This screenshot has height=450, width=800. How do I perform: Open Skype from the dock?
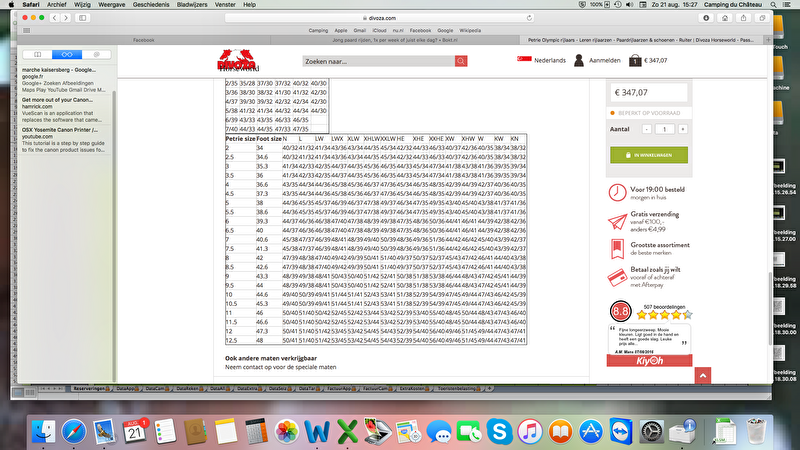click(x=500, y=431)
